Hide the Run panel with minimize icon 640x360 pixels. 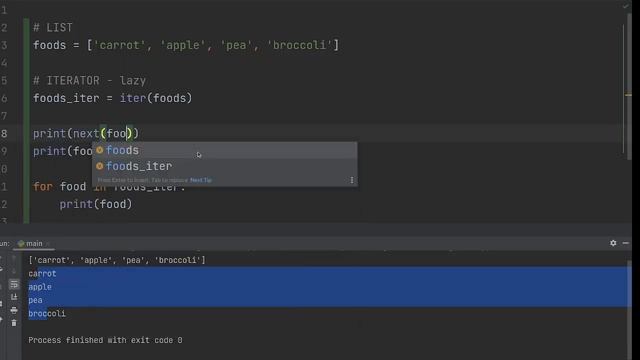pos(626,243)
